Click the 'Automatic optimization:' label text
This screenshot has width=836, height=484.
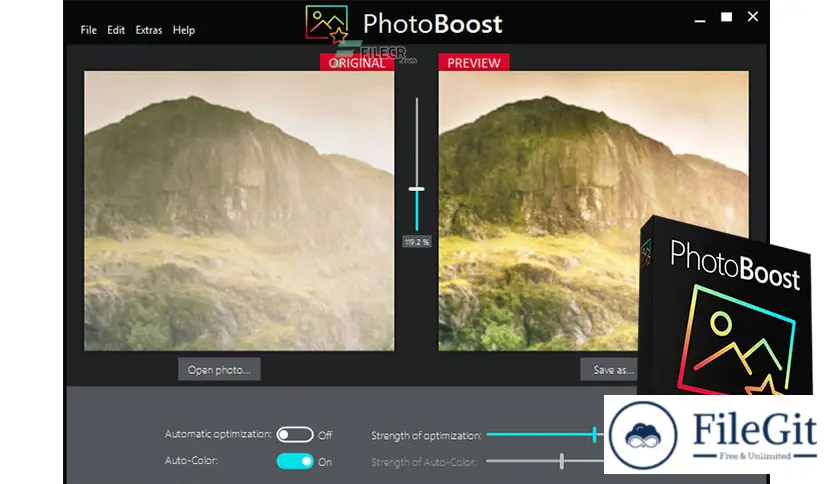(x=218, y=434)
